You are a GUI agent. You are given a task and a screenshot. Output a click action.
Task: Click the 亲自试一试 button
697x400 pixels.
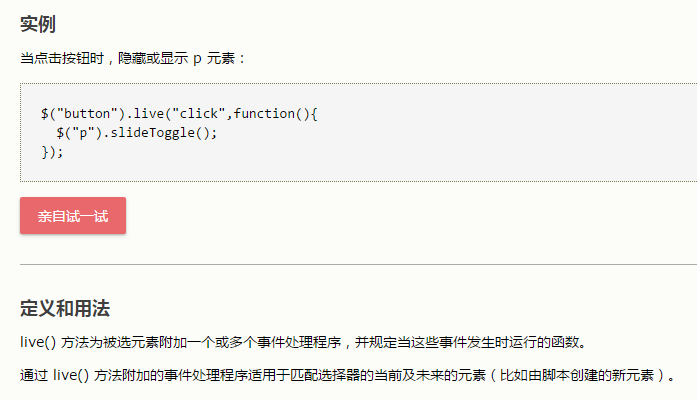click(73, 216)
